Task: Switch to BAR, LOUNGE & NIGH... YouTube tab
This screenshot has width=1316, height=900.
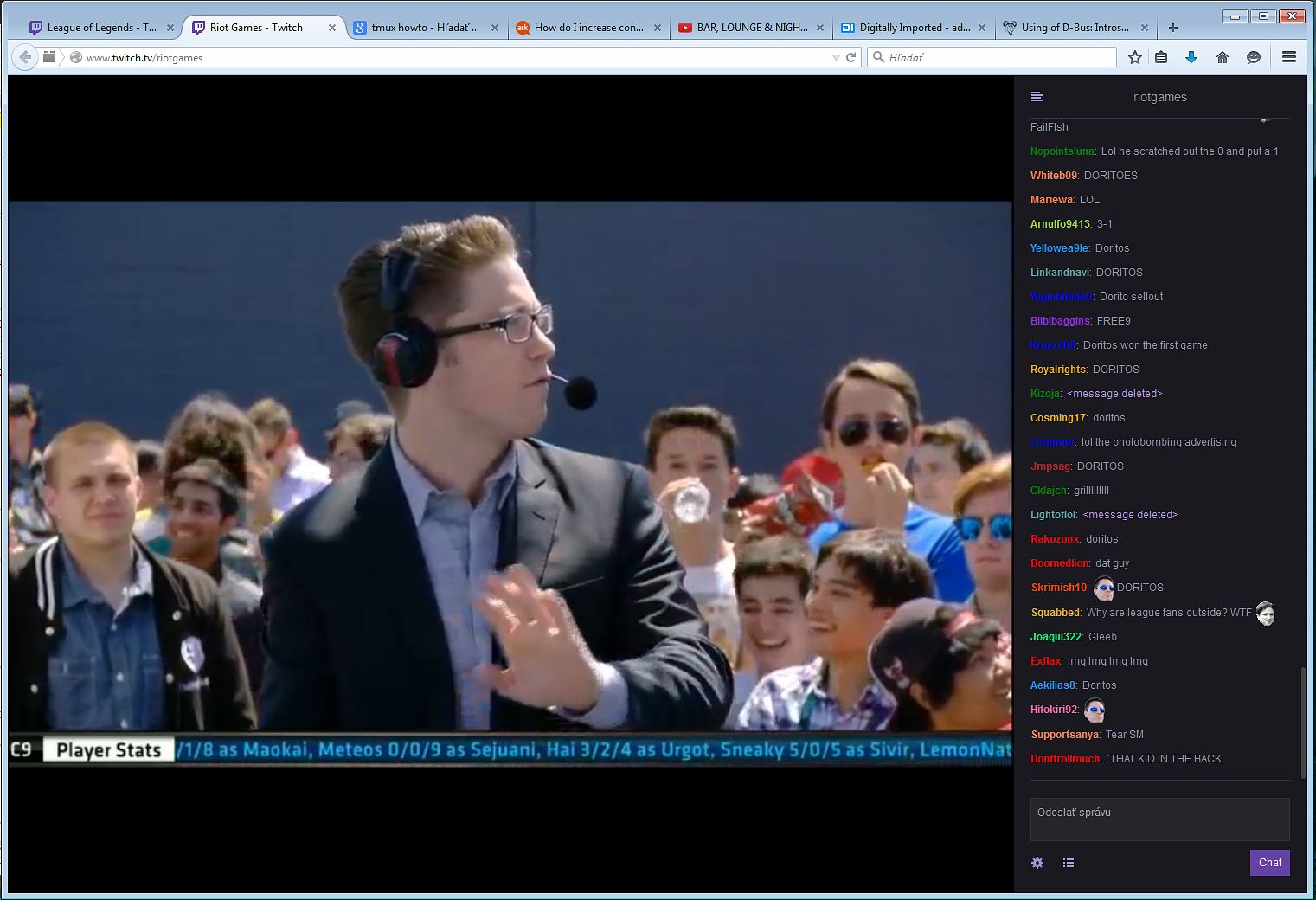Action: 751,28
